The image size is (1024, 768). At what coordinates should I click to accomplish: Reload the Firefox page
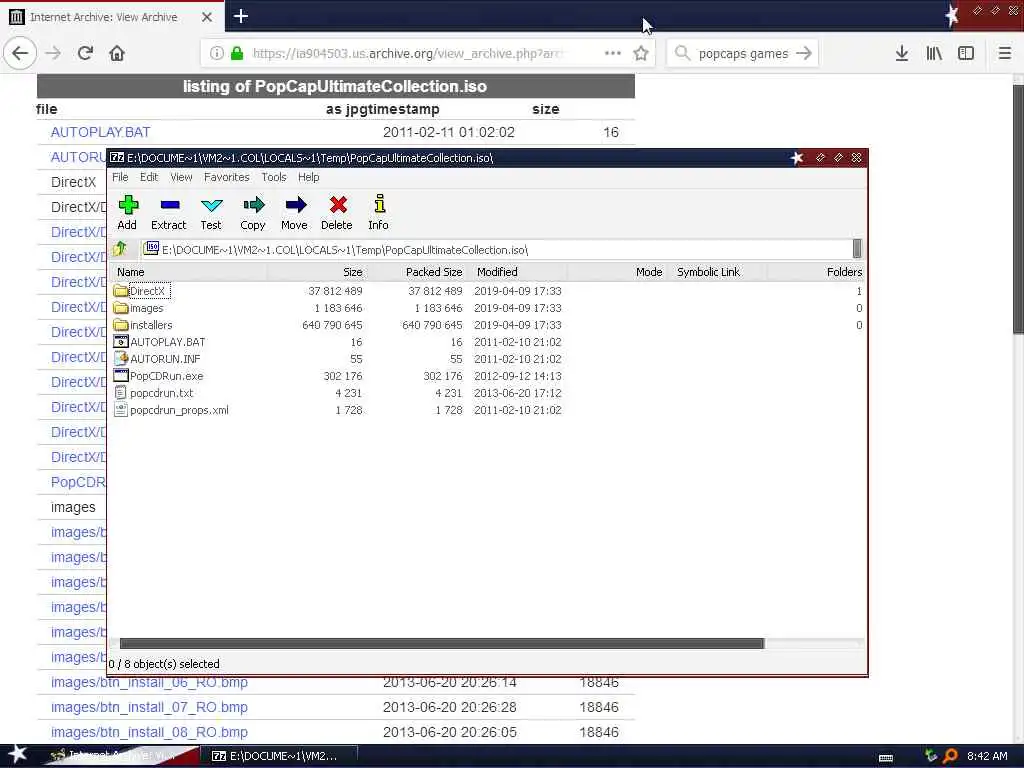pyautogui.click(x=85, y=53)
